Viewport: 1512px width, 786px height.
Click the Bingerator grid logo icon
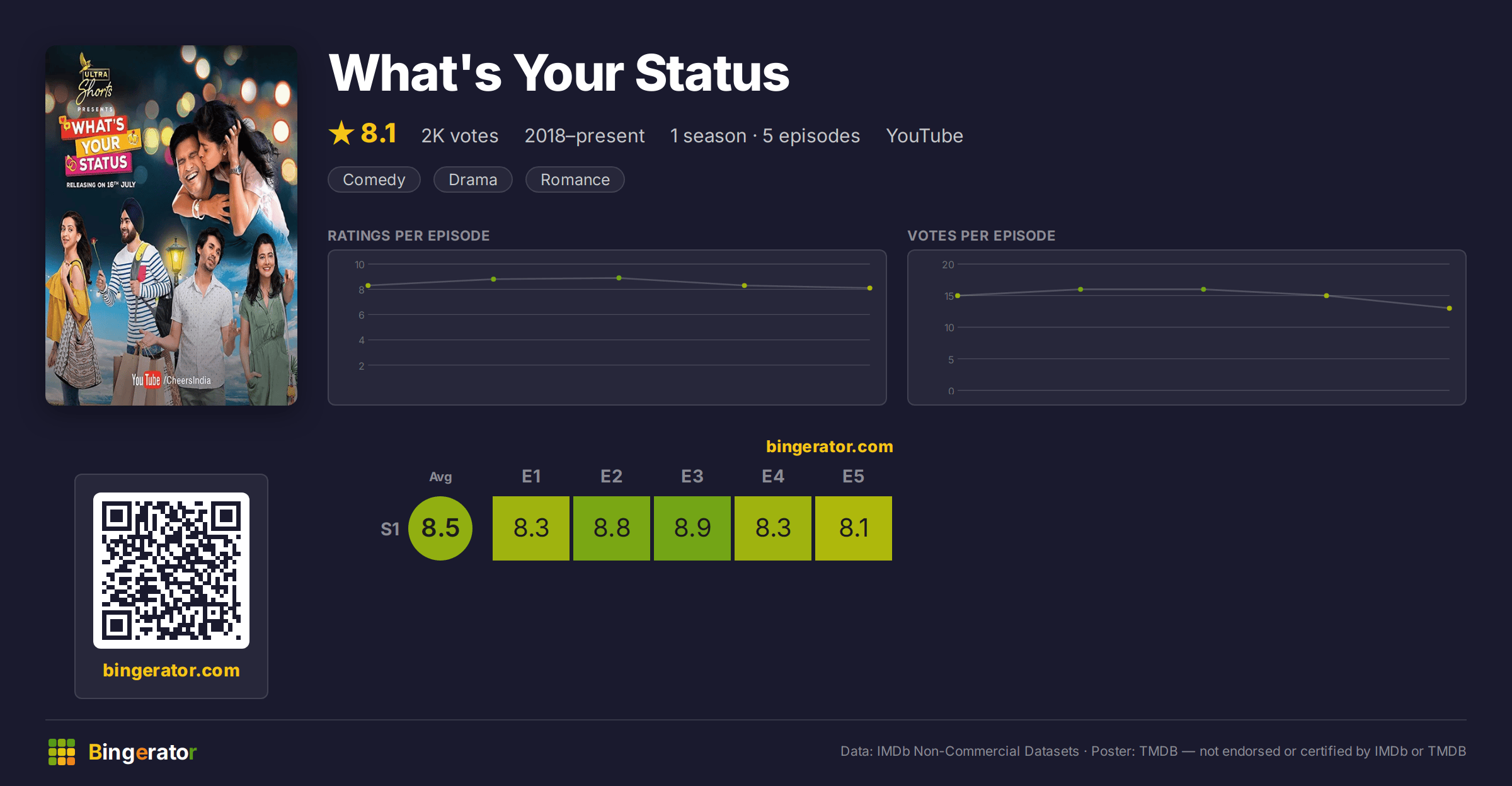[62, 752]
